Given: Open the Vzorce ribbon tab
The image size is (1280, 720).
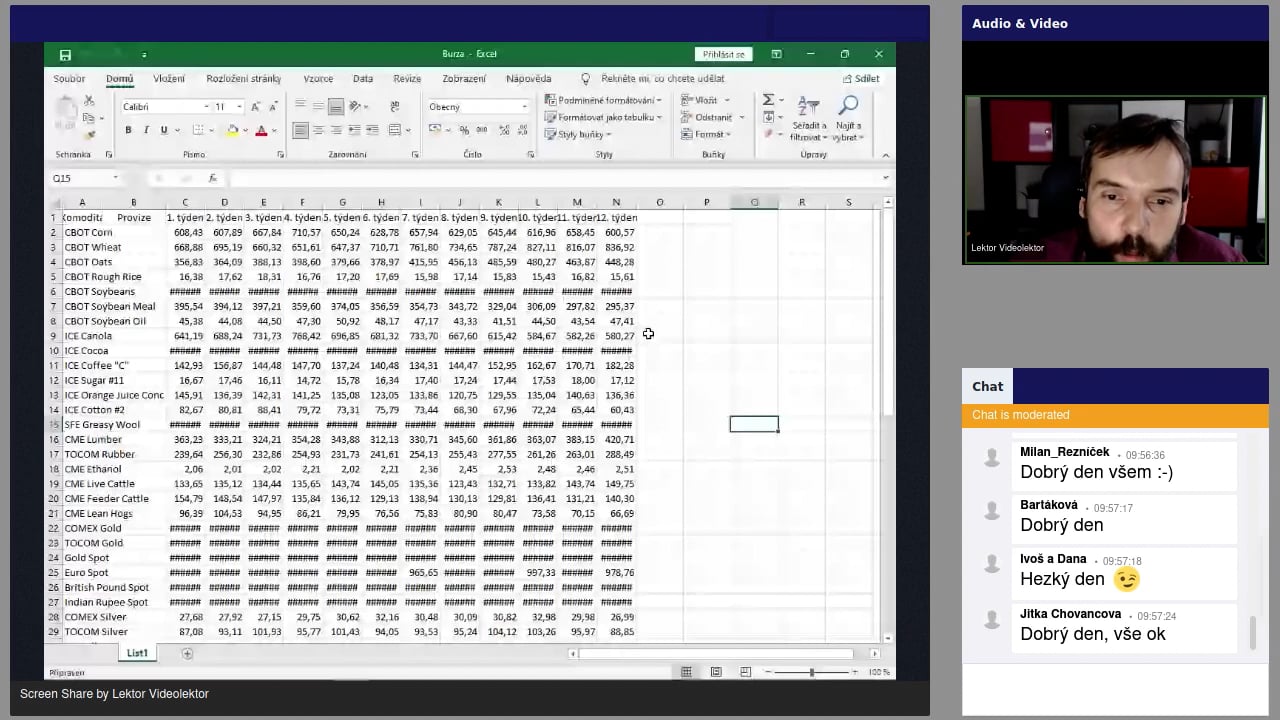Looking at the screenshot, I should (318, 79).
